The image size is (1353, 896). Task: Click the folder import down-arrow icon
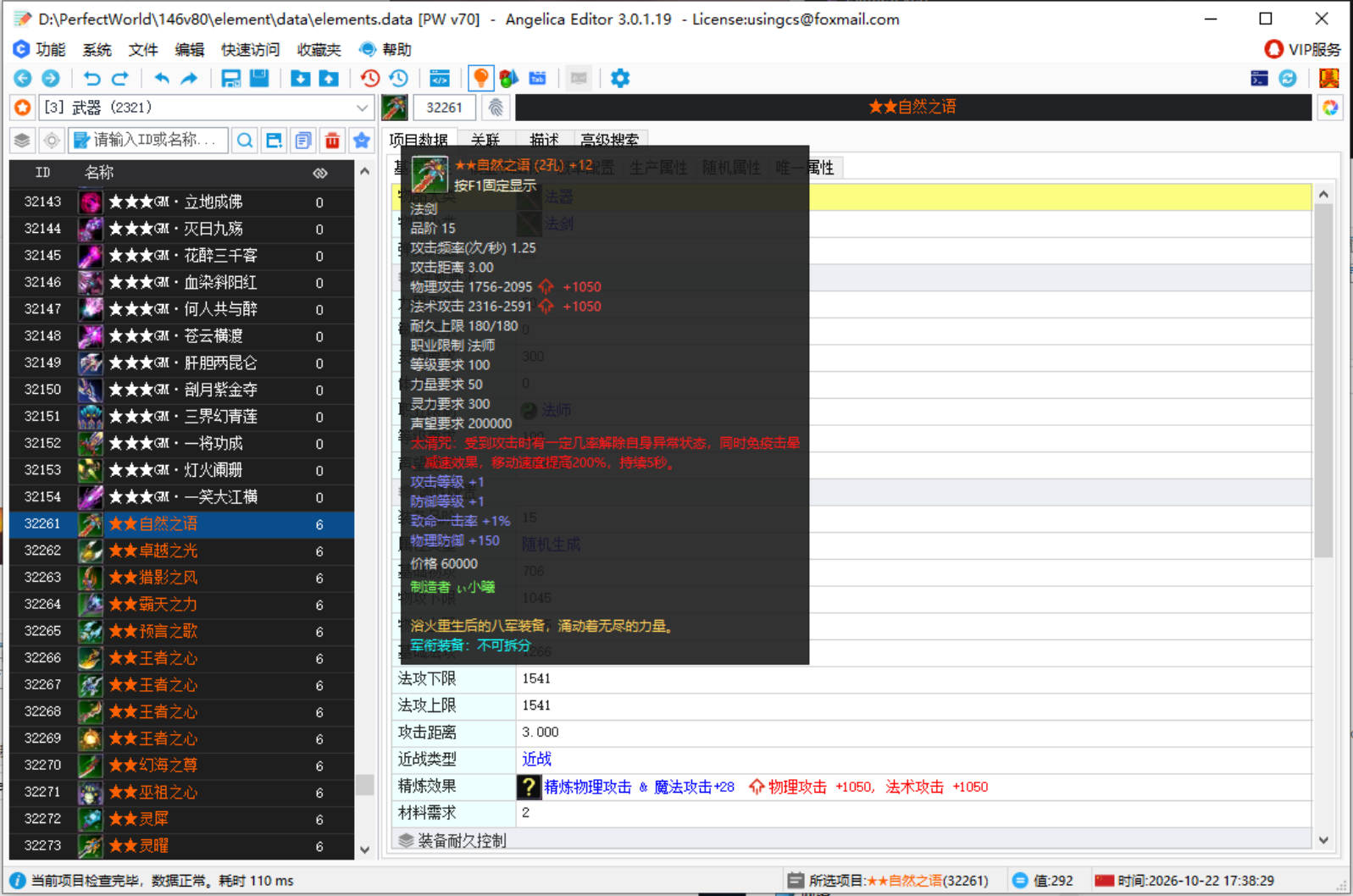click(300, 79)
